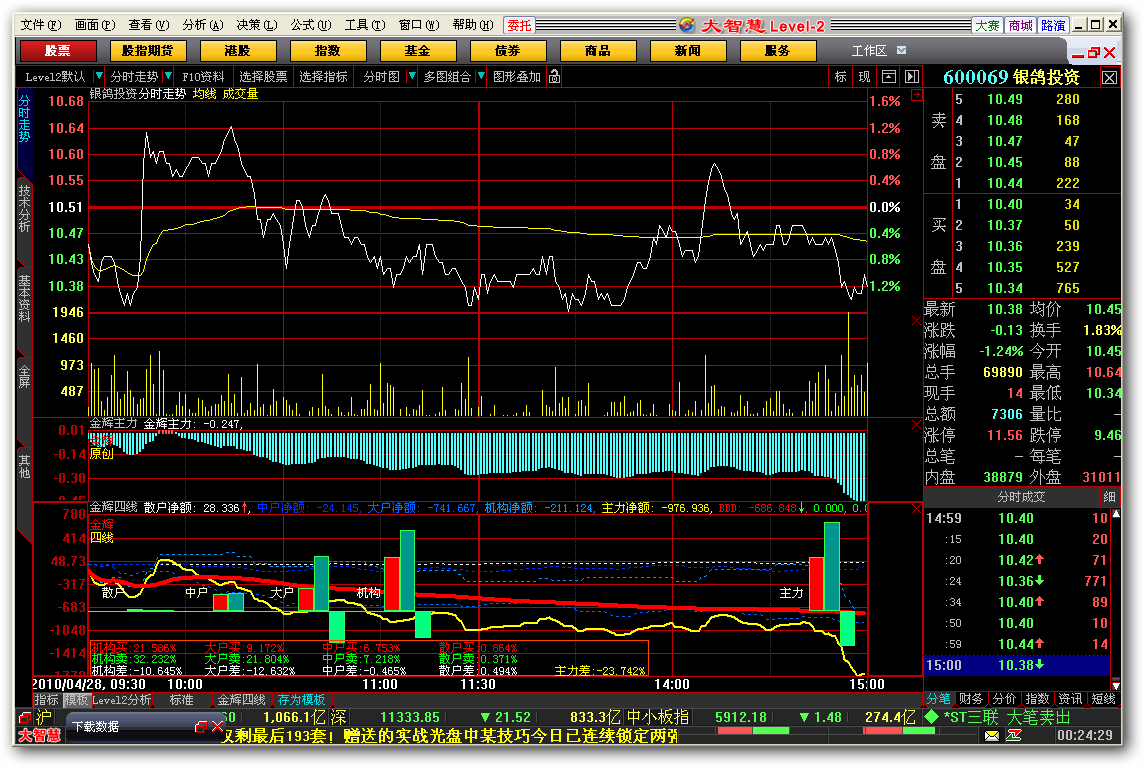This screenshot has width=1144, height=767.
Task: Open the 文件(F) menu
Action: (41, 25)
